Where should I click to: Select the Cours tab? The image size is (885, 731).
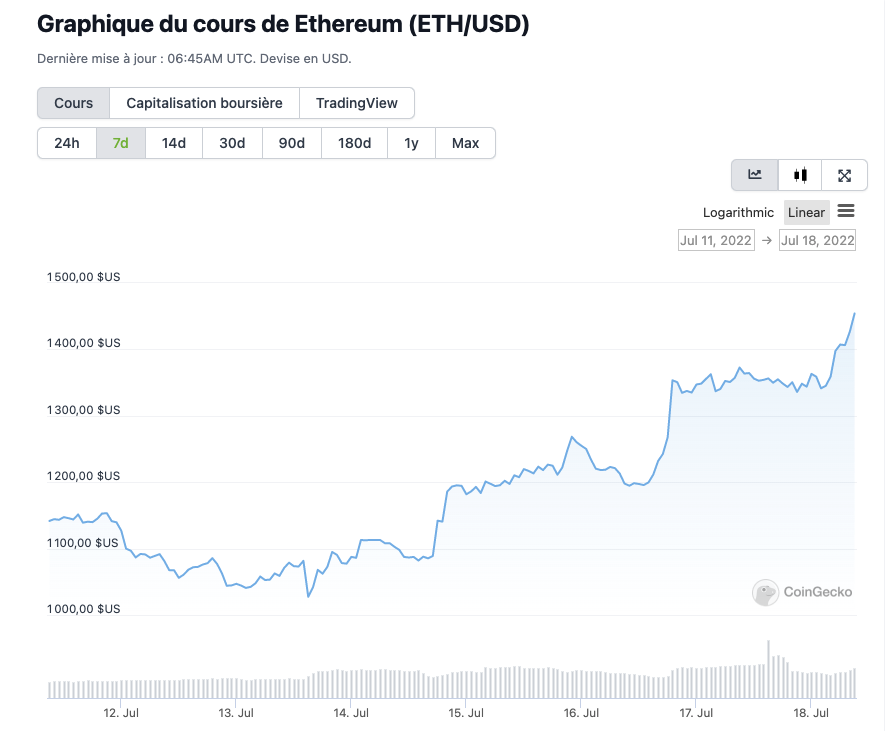pos(74,103)
